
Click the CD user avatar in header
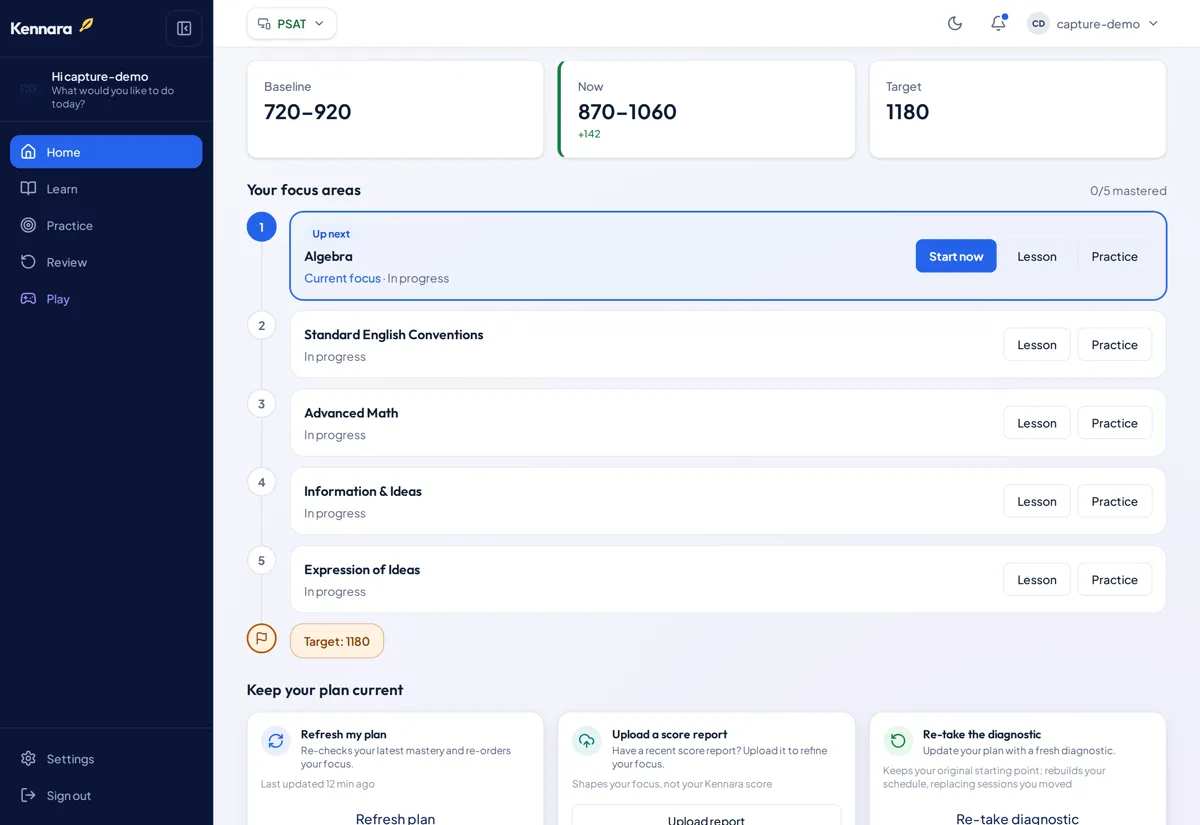1038,23
